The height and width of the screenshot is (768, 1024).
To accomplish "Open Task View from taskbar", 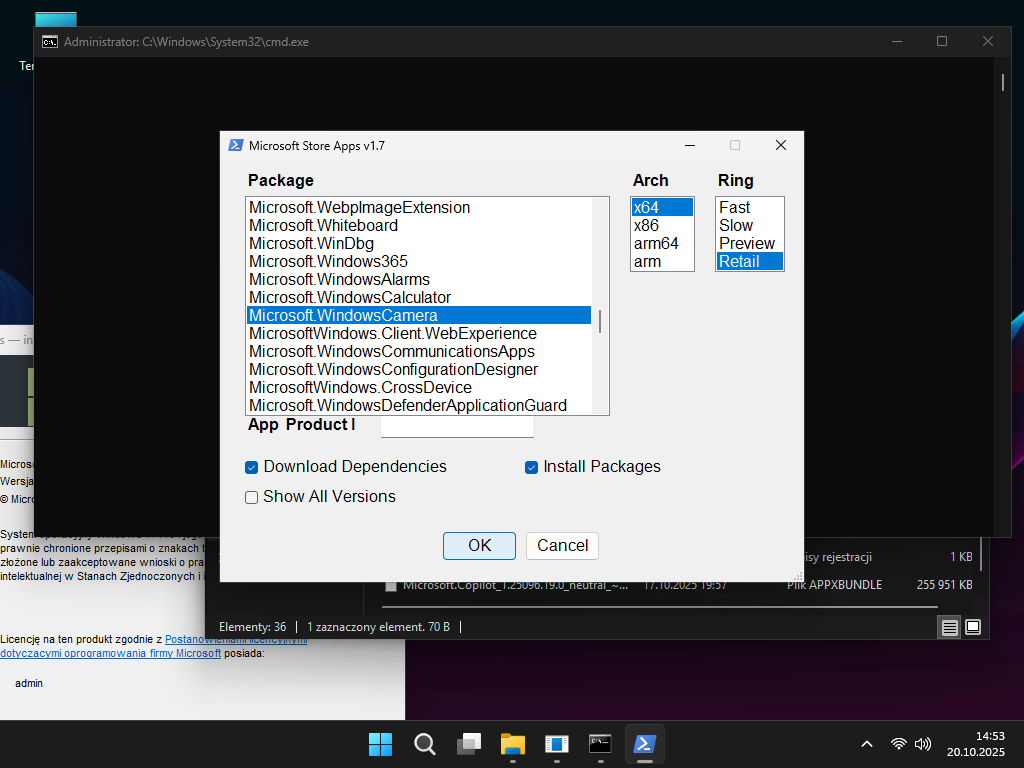I will [x=469, y=744].
